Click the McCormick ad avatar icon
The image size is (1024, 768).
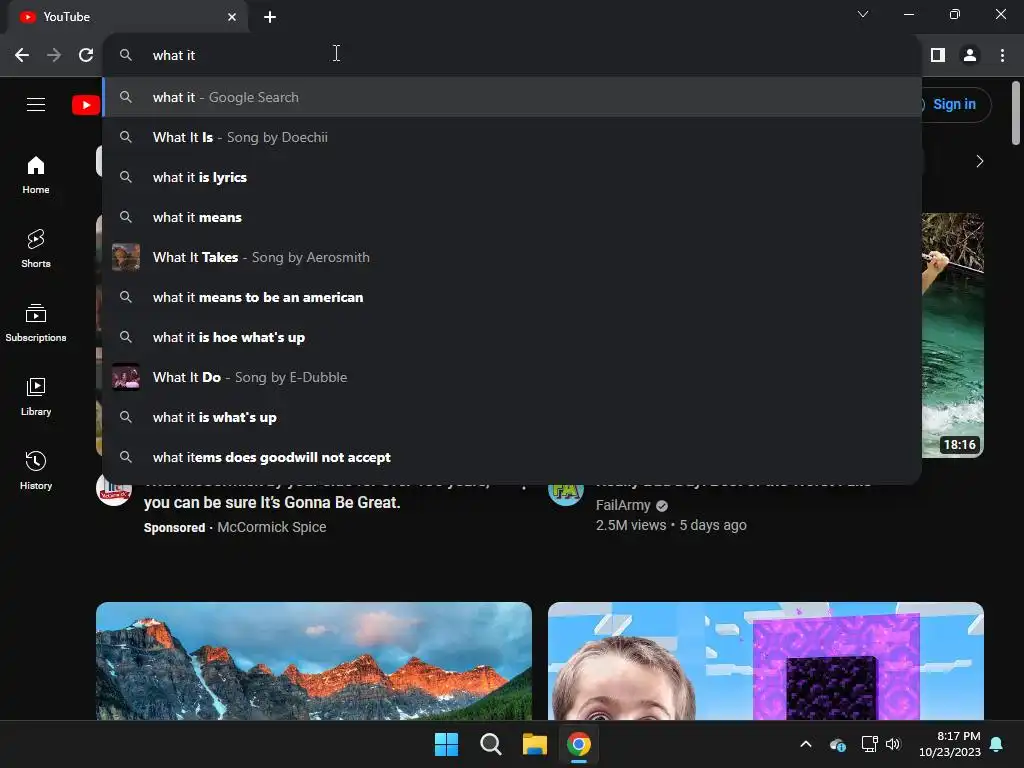tap(114, 494)
